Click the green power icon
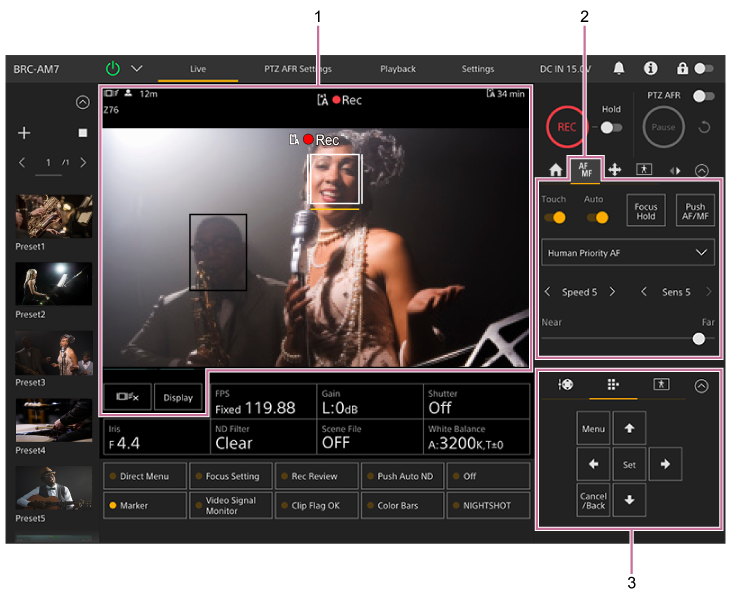Screen dimensions: 730x600 coord(113,69)
